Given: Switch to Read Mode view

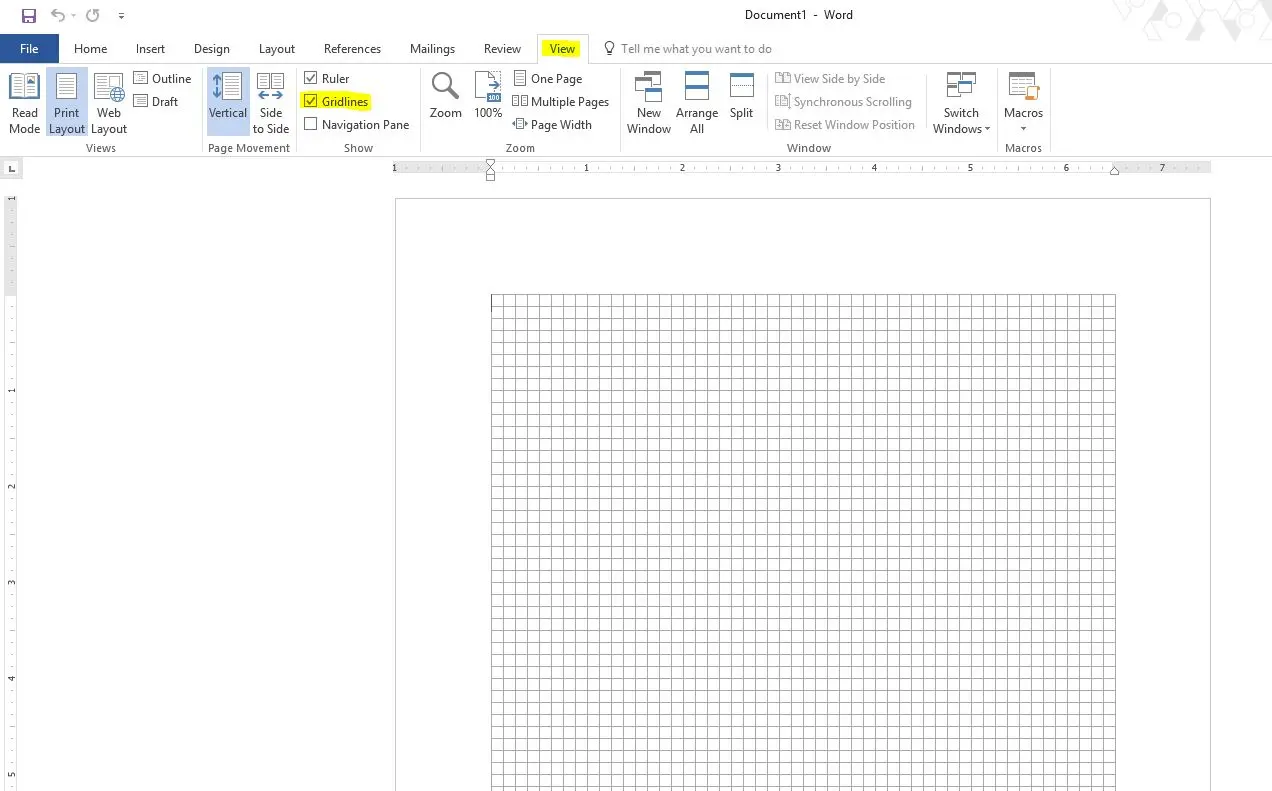Looking at the screenshot, I should [x=24, y=103].
